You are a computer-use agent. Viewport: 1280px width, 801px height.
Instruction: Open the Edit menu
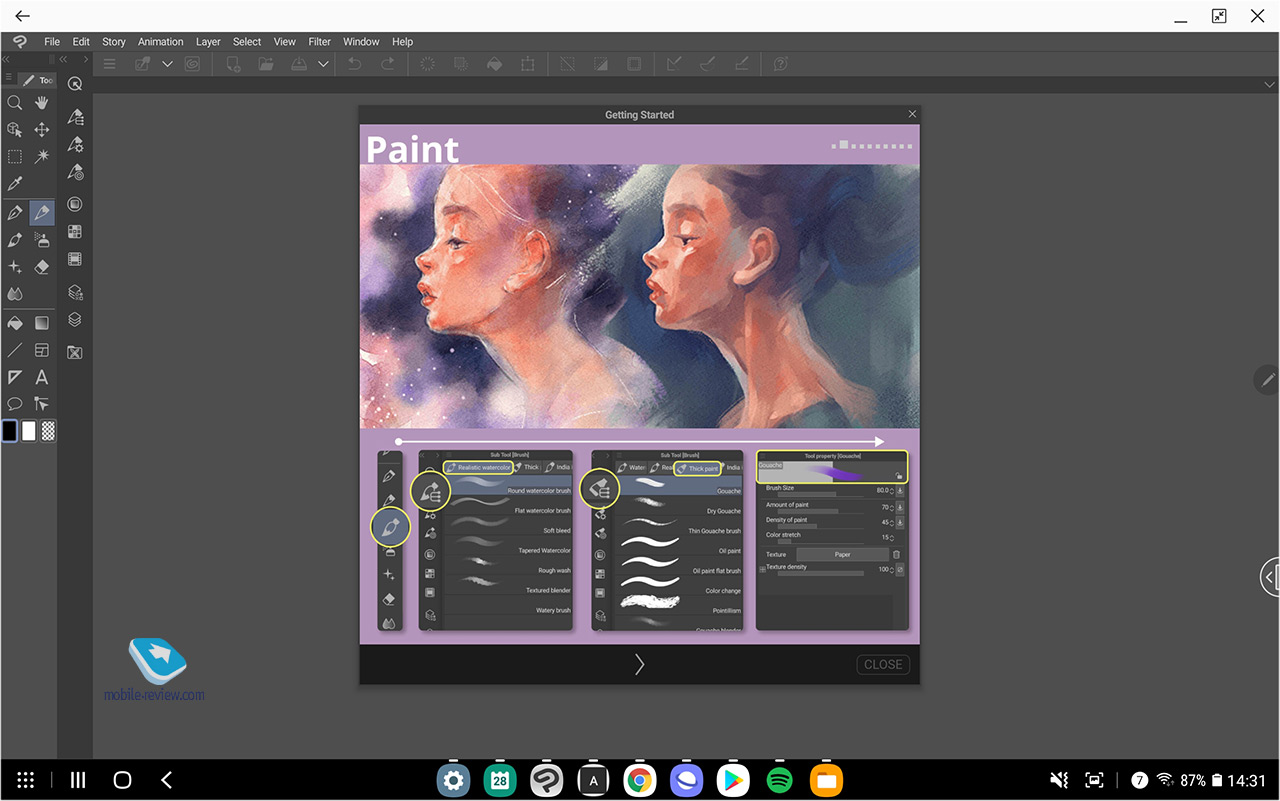click(81, 42)
